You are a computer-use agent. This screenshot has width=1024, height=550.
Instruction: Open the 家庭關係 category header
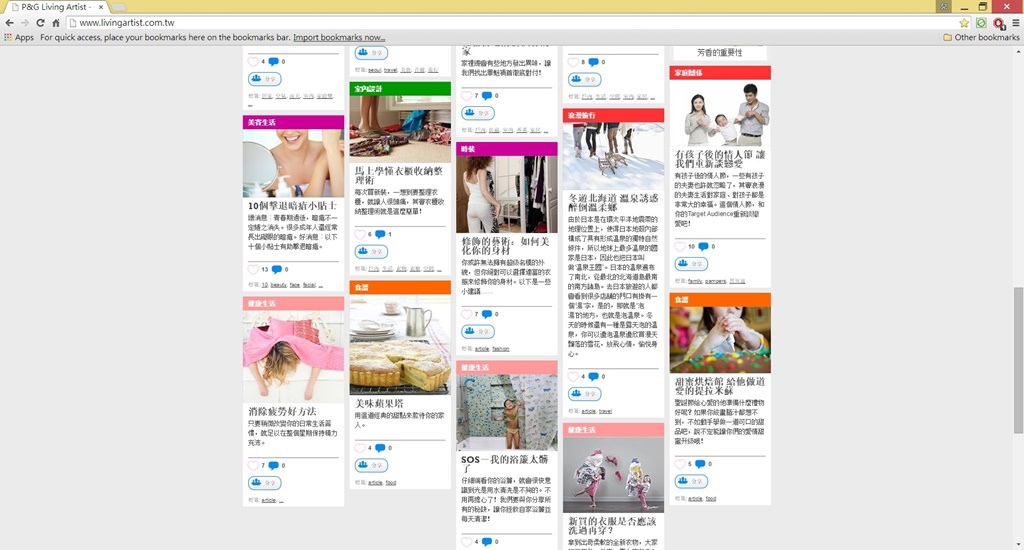coord(720,73)
